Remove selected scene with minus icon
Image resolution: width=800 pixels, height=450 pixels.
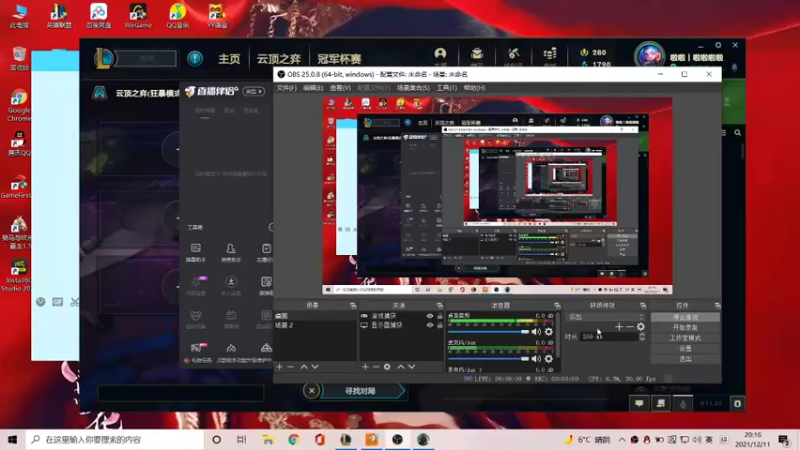tap(290, 367)
